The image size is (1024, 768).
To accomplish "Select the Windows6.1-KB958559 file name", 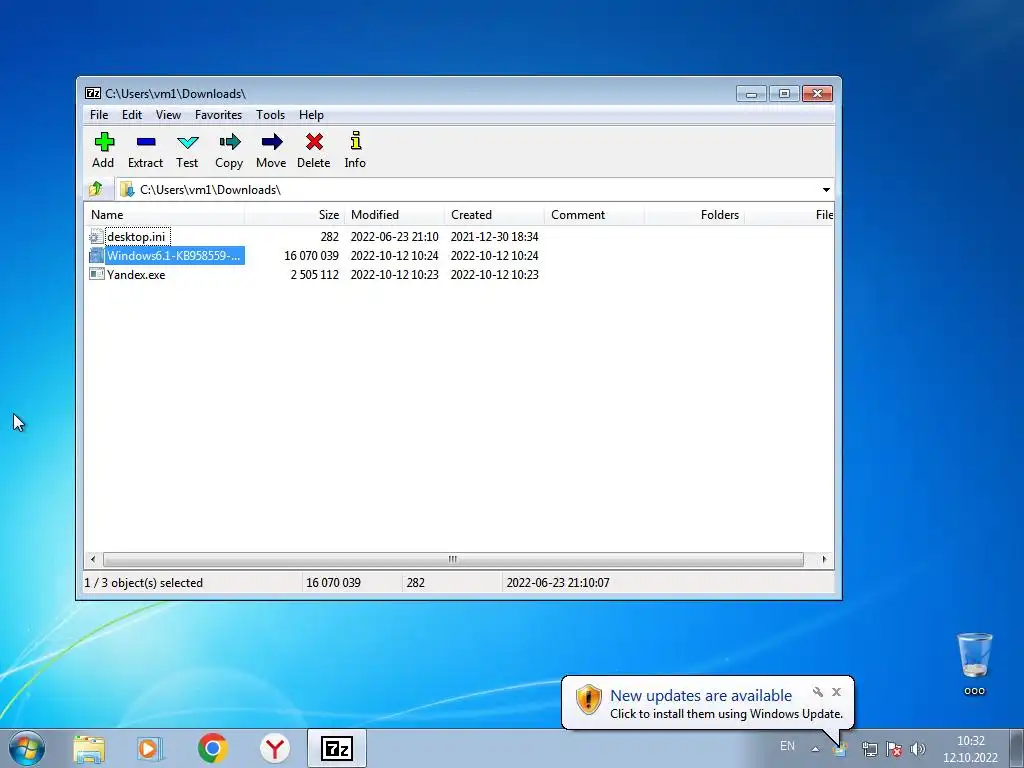I will (x=174, y=255).
